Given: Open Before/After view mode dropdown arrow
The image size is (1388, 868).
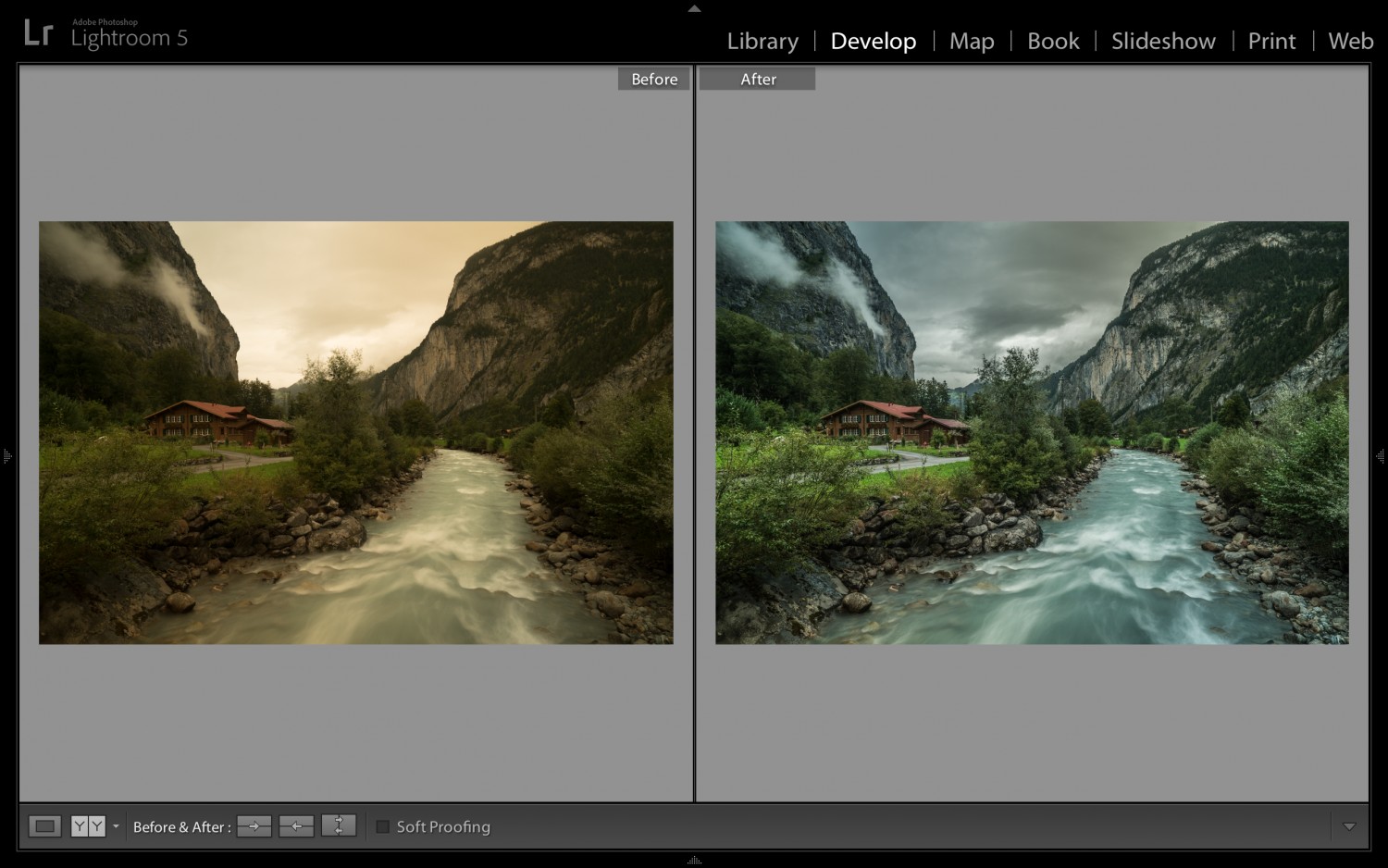Looking at the screenshot, I should click(116, 826).
